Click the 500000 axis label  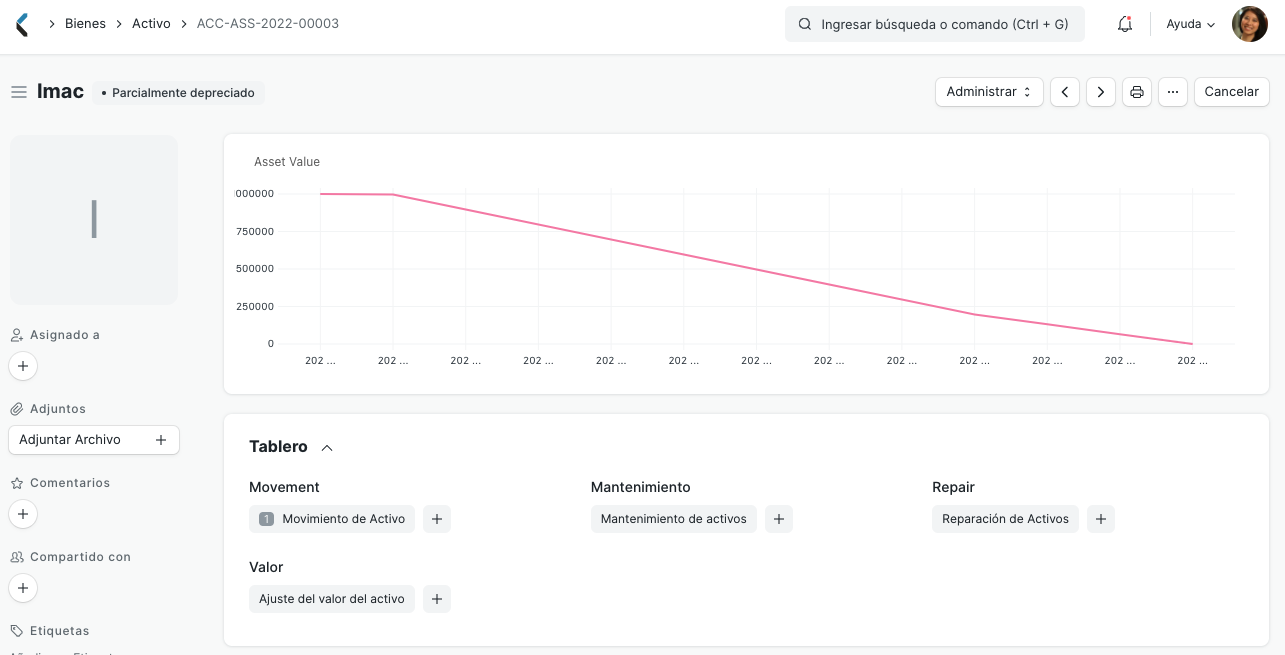255,269
